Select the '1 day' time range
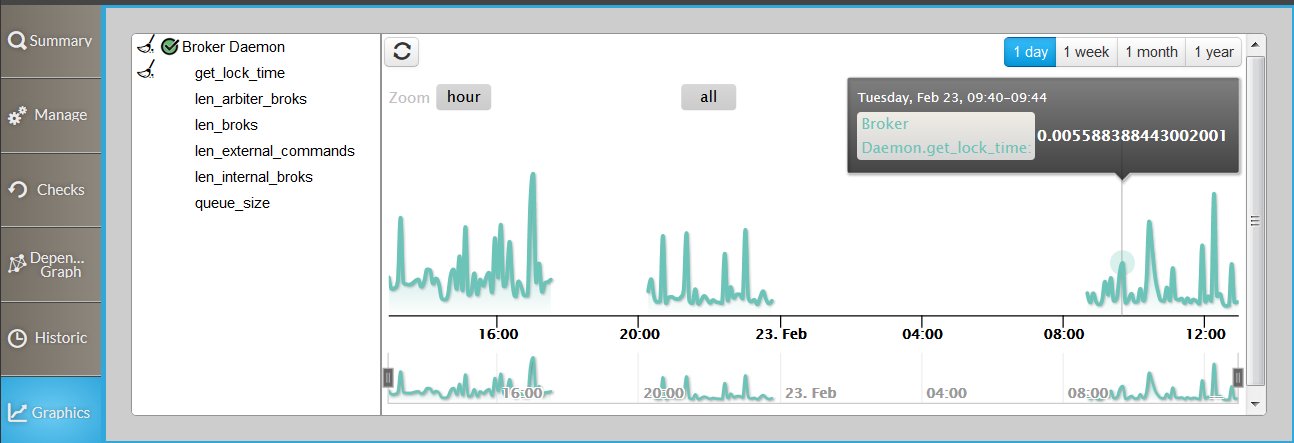 click(x=1029, y=52)
